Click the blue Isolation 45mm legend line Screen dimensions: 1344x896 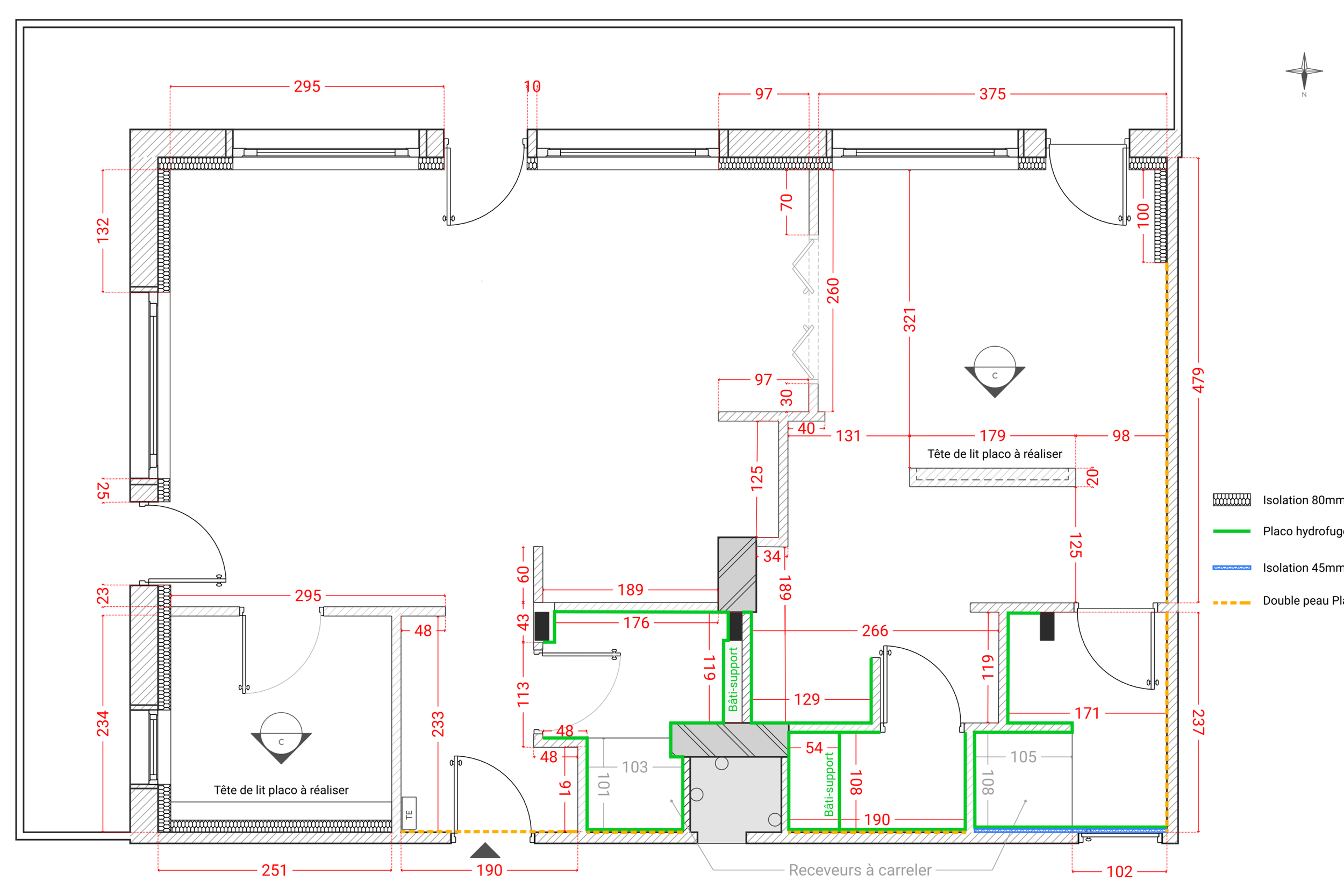point(1232,568)
